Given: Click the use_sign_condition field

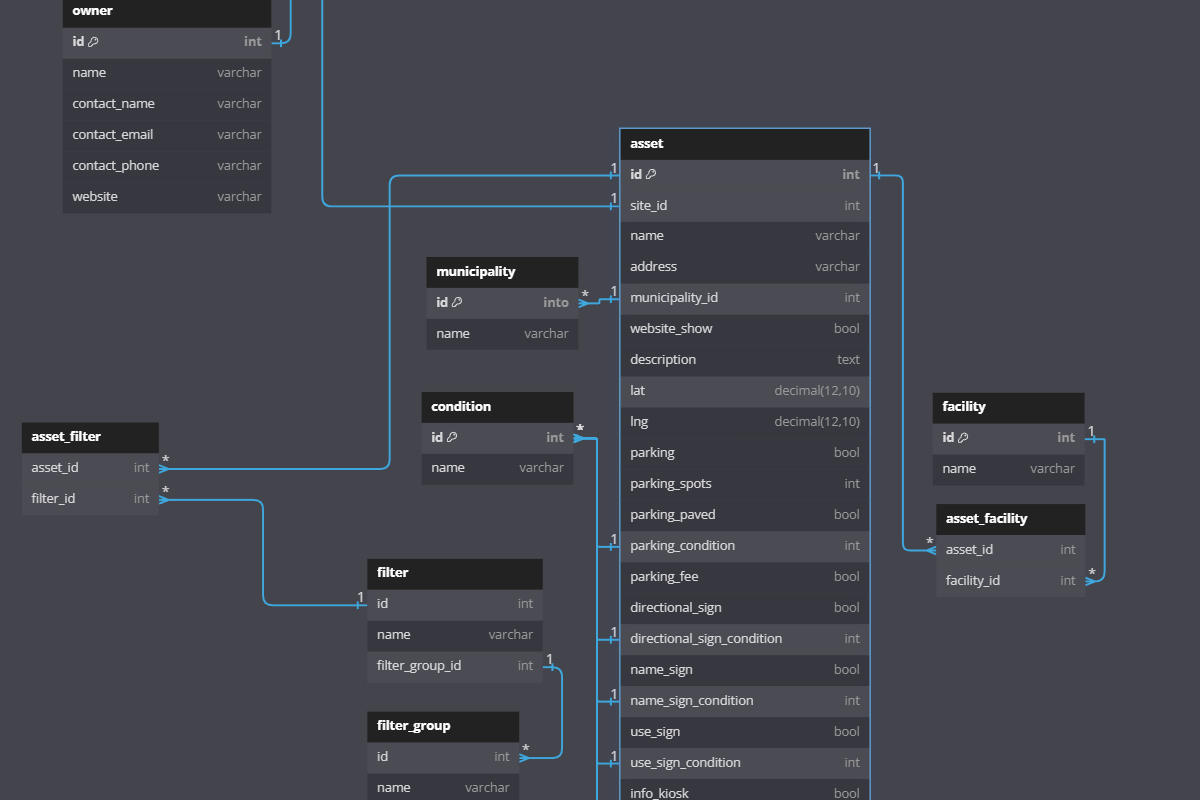Looking at the screenshot, I should point(745,764).
